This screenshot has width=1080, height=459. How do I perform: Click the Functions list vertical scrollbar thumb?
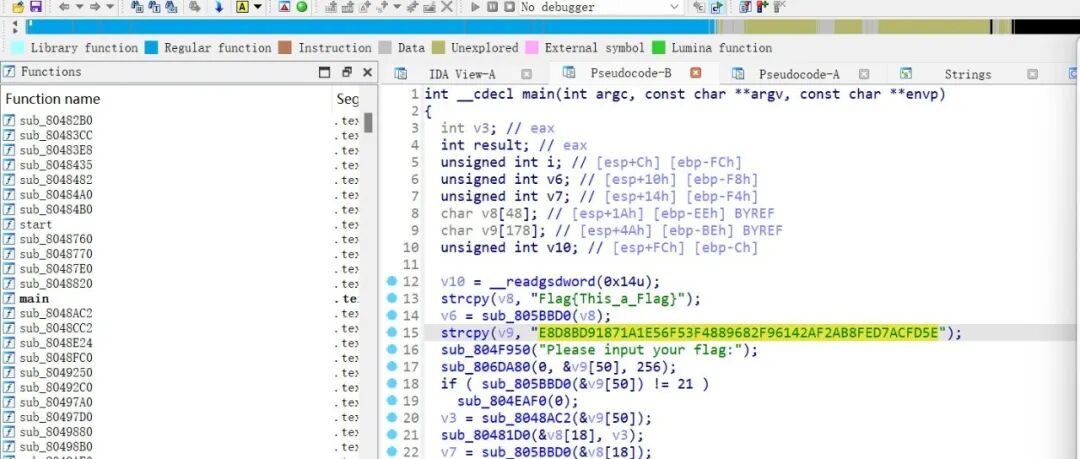pyautogui.click(x=368, y=123)
